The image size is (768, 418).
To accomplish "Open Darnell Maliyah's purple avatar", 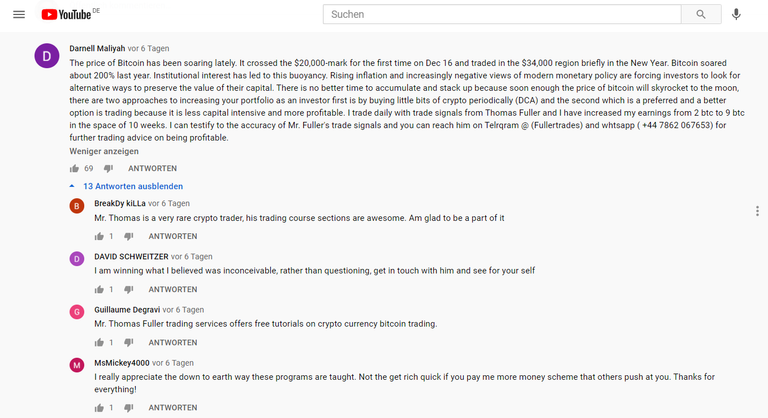I will click(47, 56).
